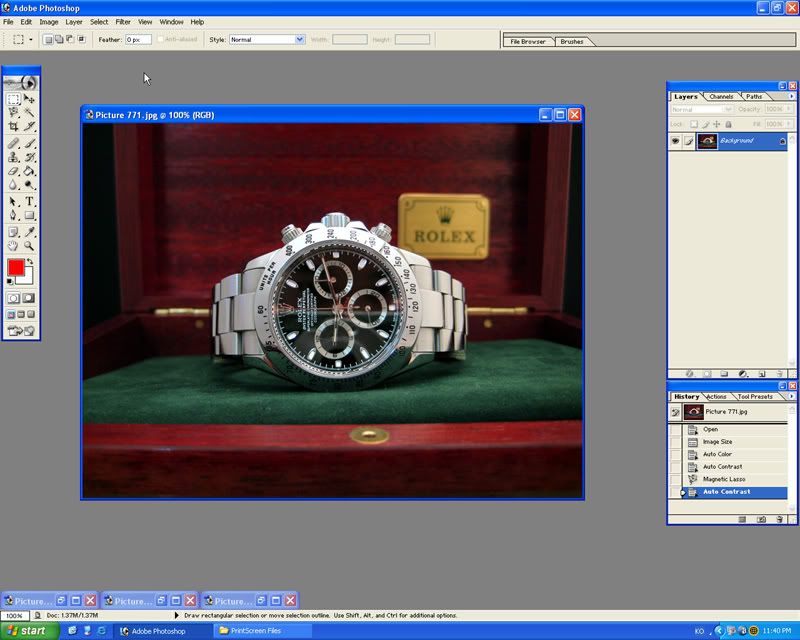
Task: Select the Rectangular Marquee tool in toolbox
Action: click(x=13, y=99)
